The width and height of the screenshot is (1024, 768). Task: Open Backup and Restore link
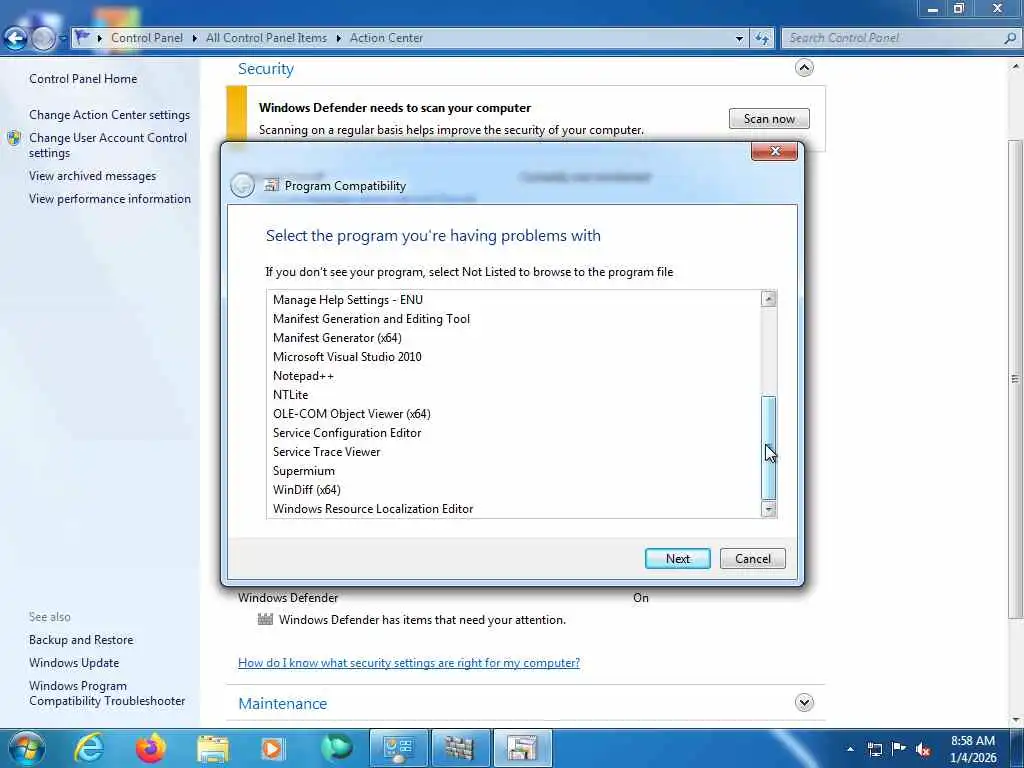(81, 640)
